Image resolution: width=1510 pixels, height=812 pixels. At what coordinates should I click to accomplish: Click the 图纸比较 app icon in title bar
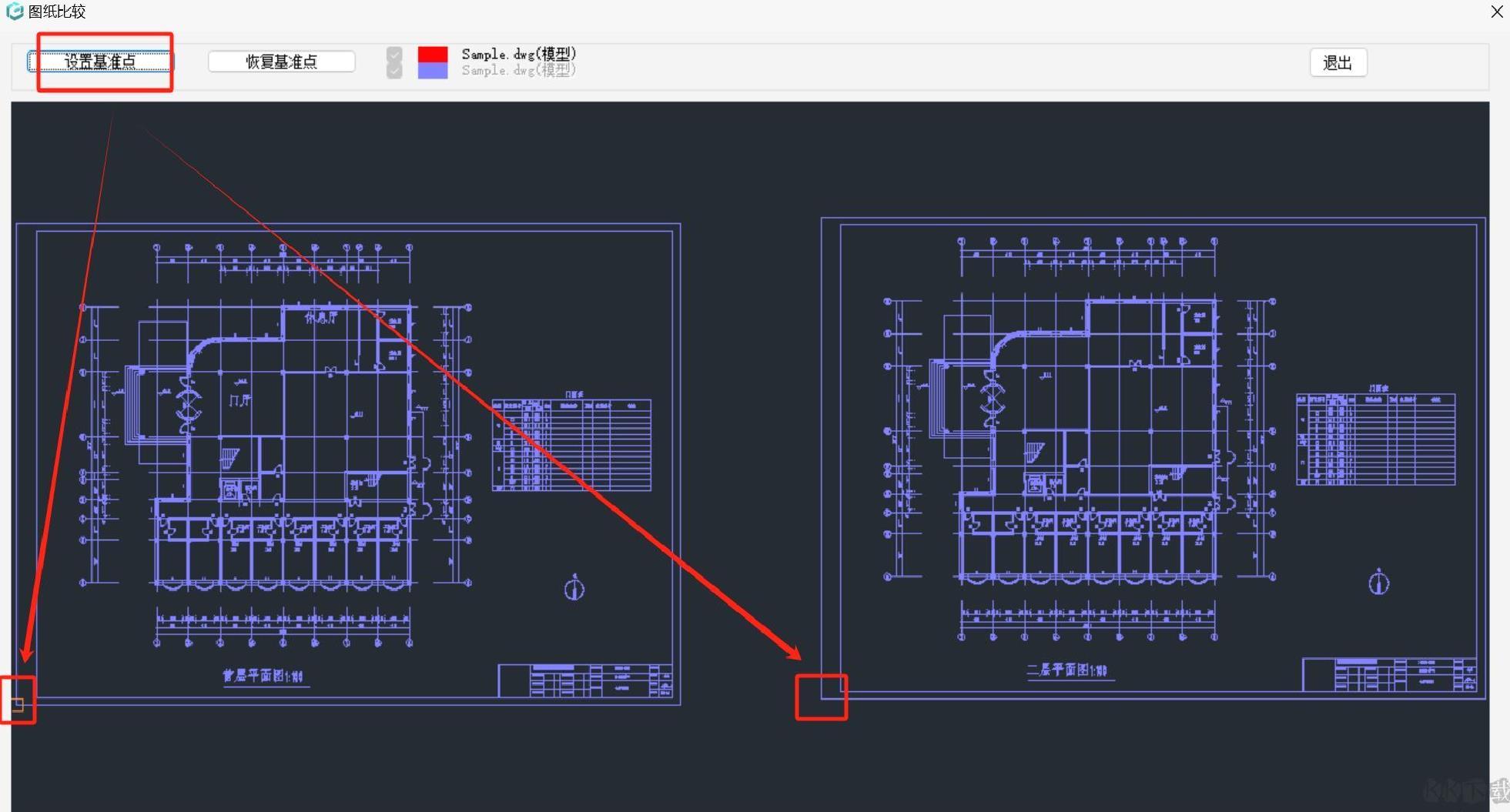(15, 12)
